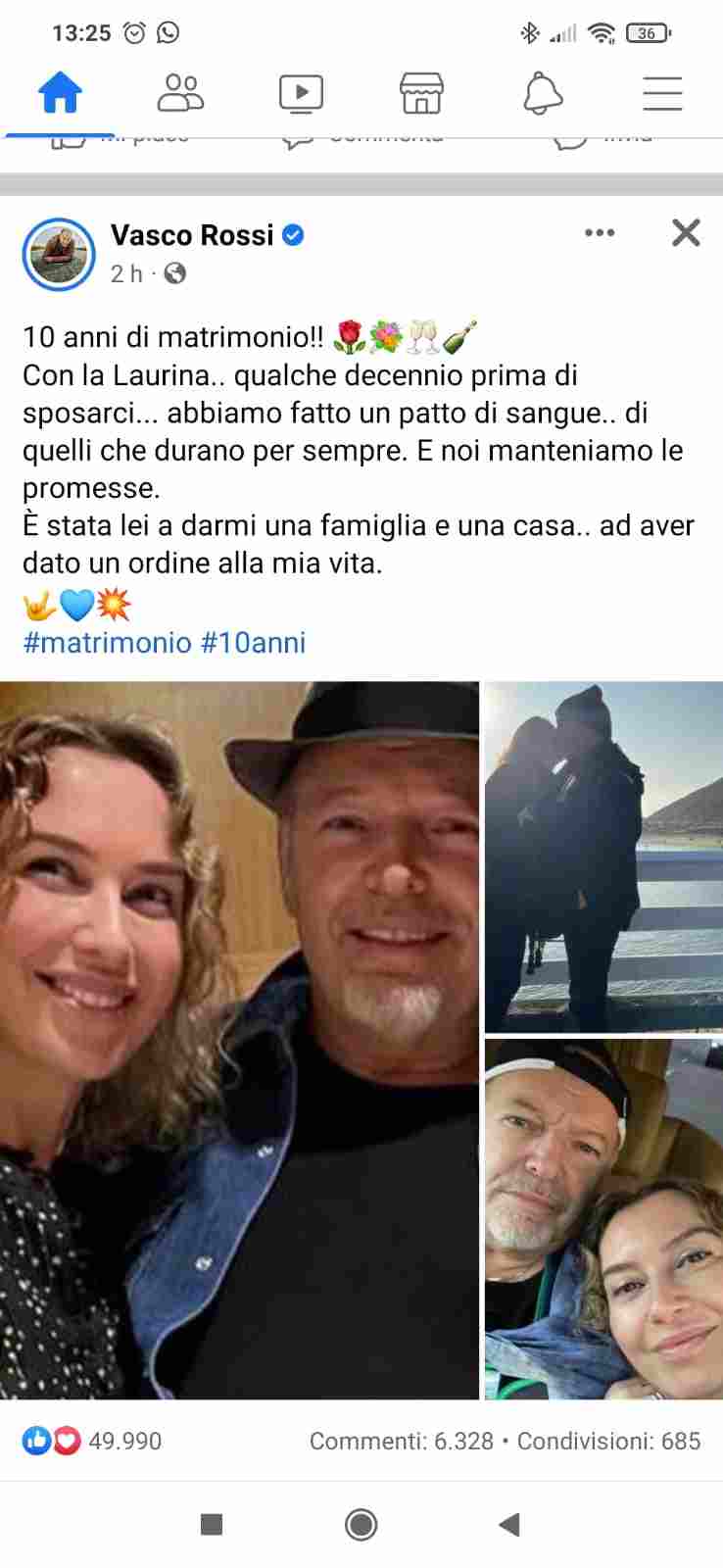Open the #10anni hashtag
The image size is (723, 1568).
pos(254,643)
